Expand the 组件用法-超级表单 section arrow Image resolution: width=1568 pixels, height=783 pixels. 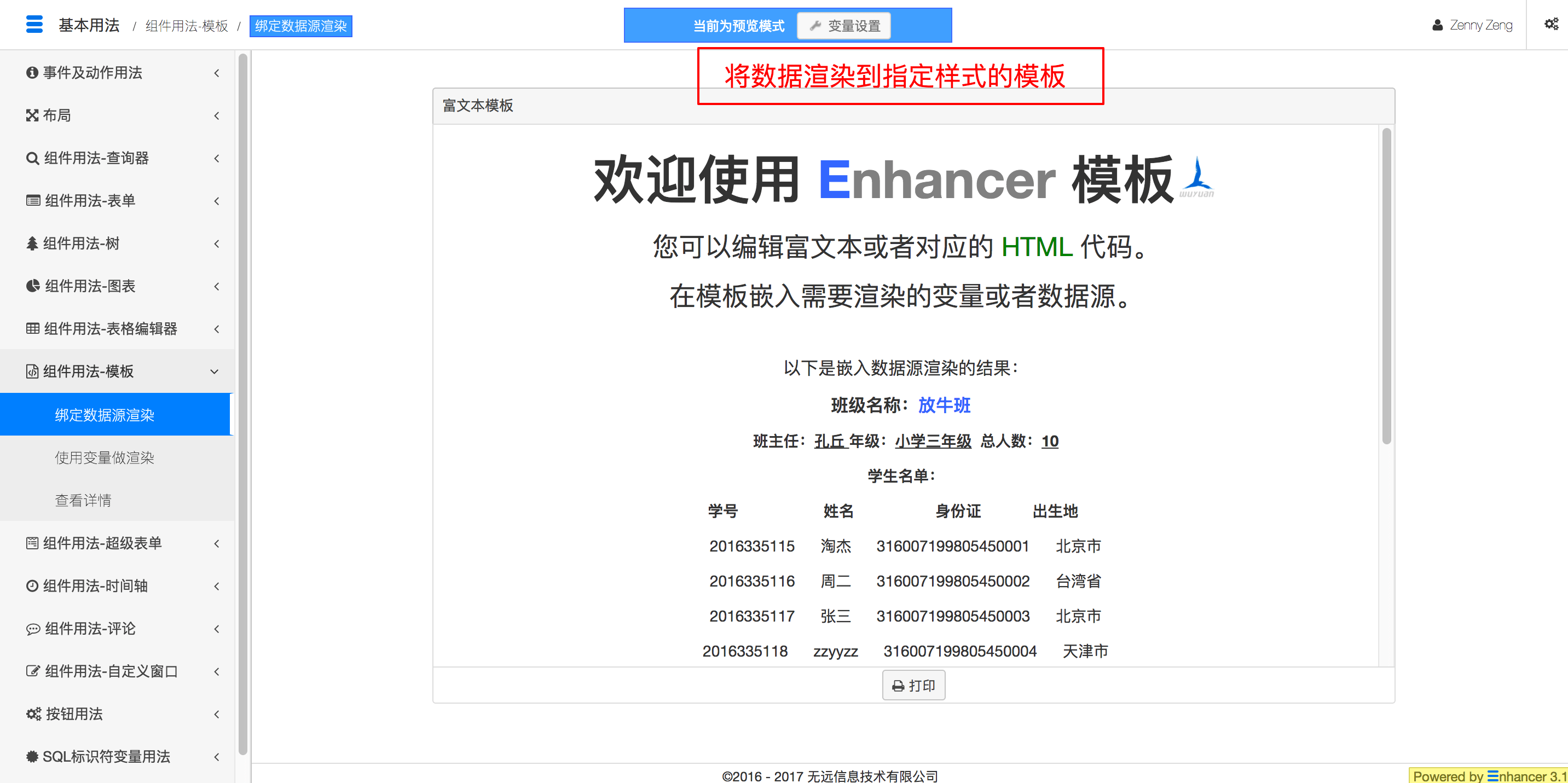[x=217, y=544]
